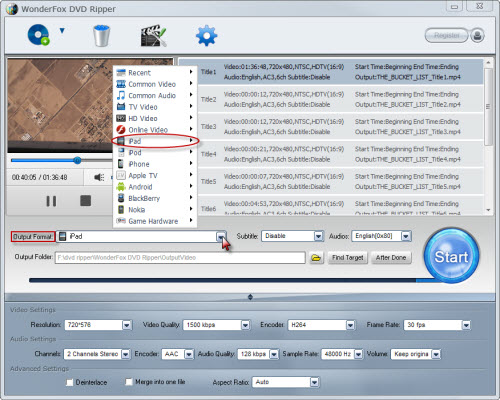Open settings gear icon in toolbar
The image size is (500, 400).
[206, 35]
